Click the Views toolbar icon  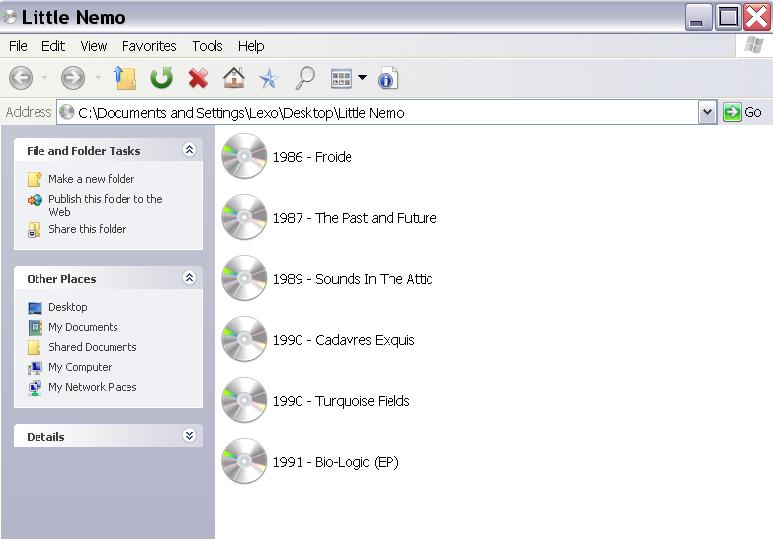(341, 78)
